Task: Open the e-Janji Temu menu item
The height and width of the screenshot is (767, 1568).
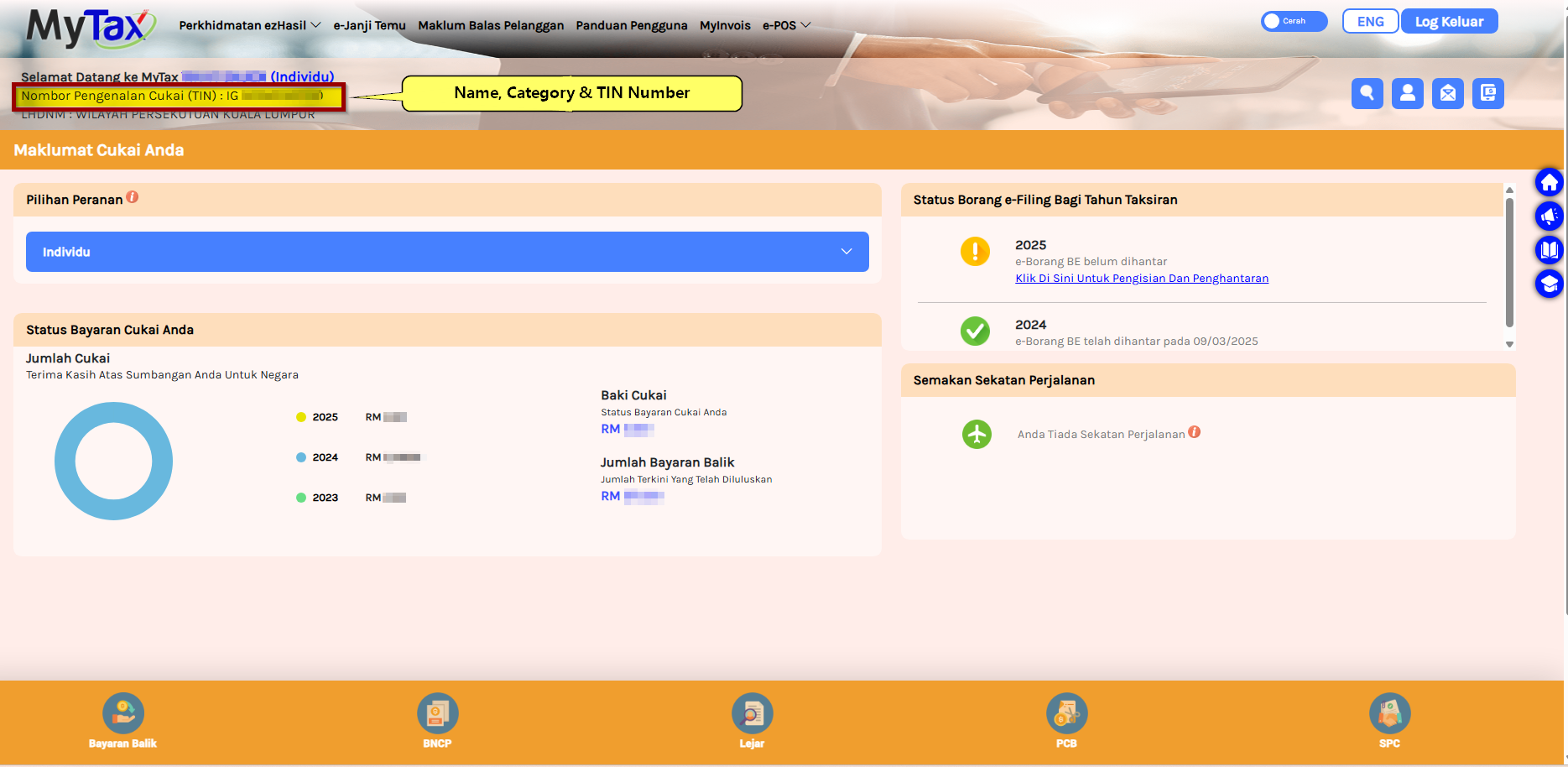Action: pyautogui.click(x=369, y=25)
